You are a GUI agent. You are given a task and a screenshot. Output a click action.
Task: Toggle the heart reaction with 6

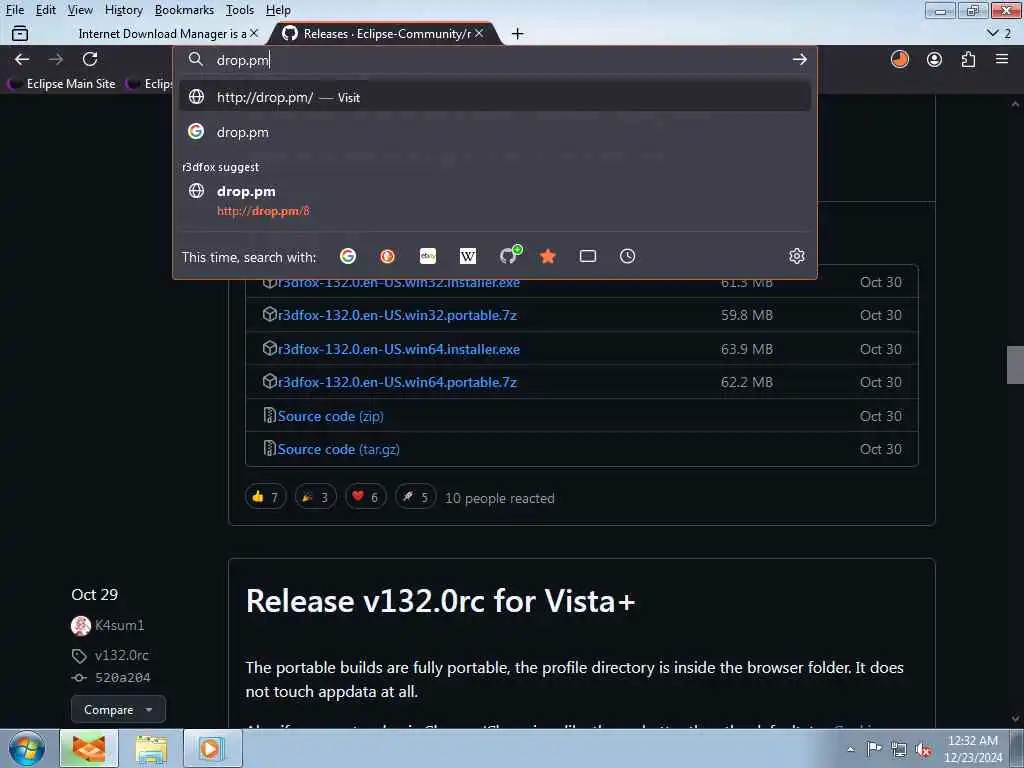tap(366, 497)
